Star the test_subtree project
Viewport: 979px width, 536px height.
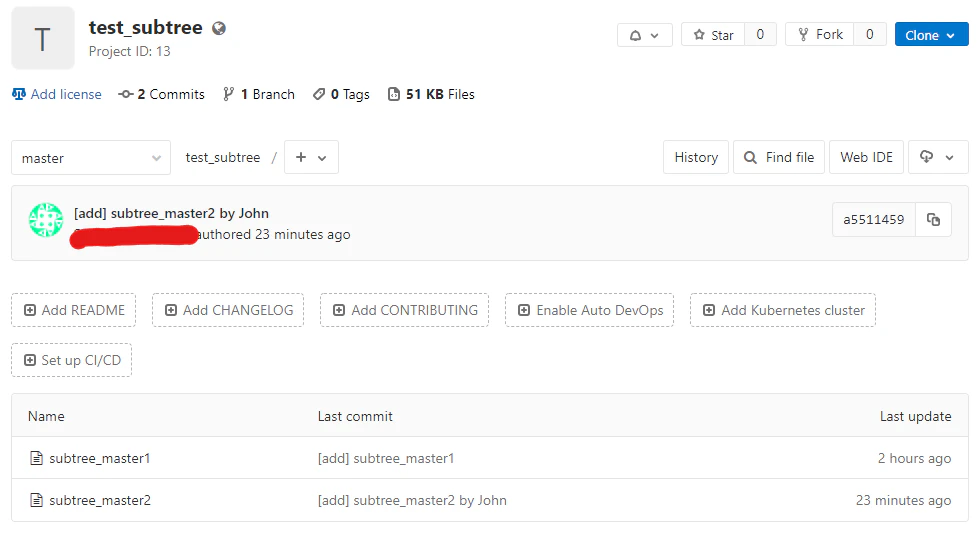coord(713,35)
